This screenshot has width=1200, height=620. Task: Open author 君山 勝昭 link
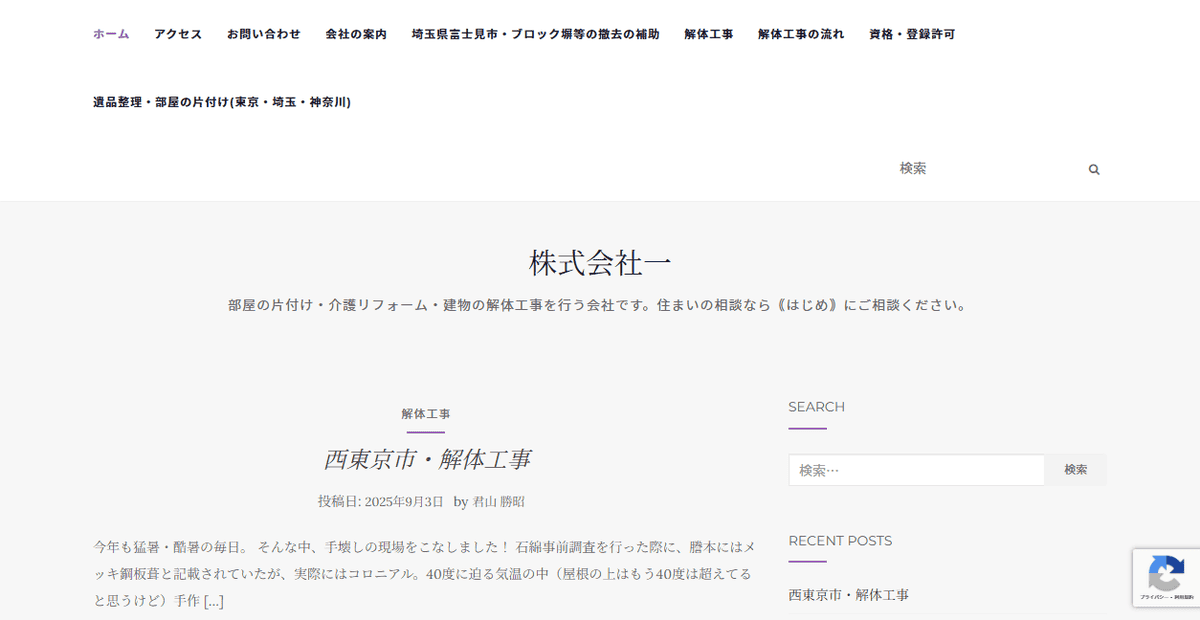[498, 502]
